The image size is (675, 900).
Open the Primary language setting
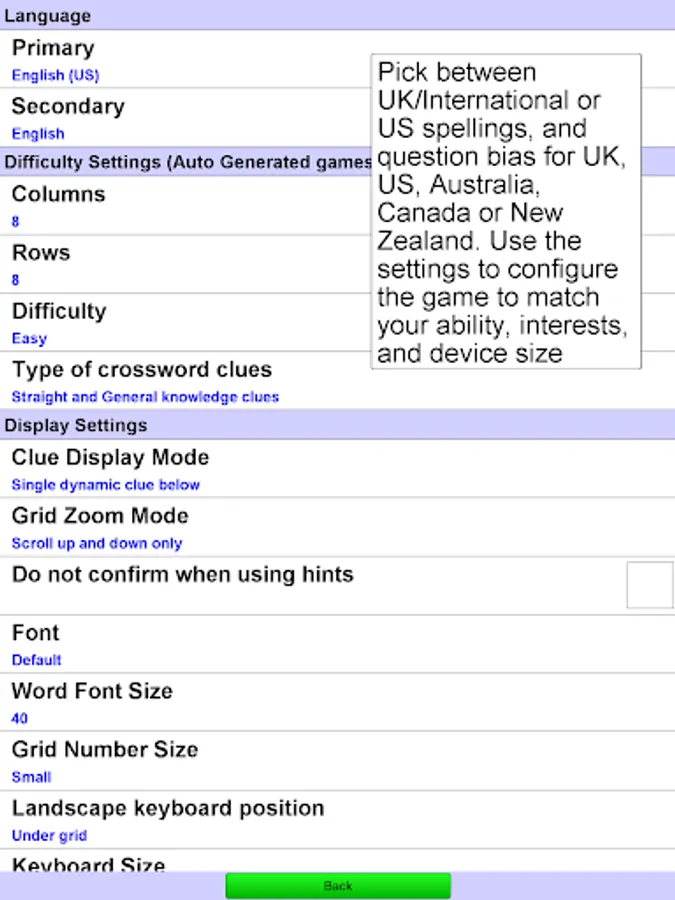(180, 59)
